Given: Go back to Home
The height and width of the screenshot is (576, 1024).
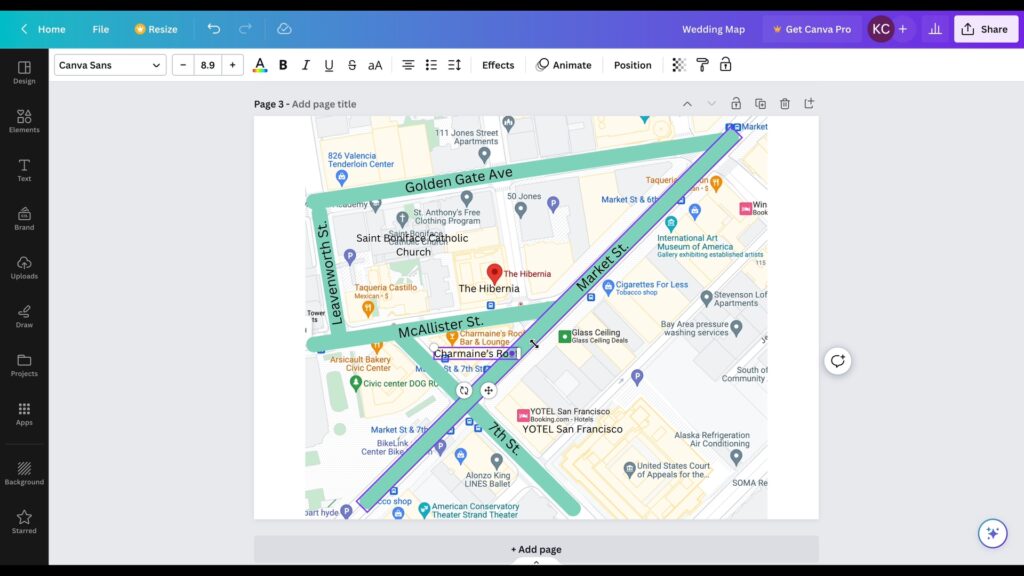Looking at the screenshot, I should coord(43,29).
